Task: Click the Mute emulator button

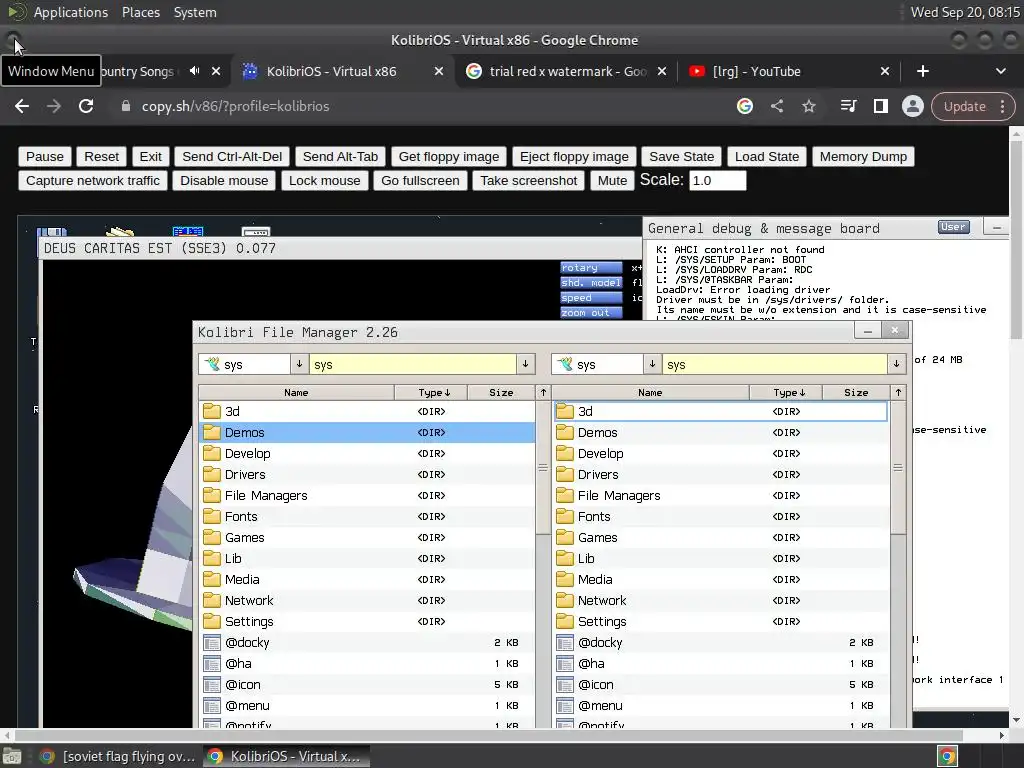Action: [612, 181]
